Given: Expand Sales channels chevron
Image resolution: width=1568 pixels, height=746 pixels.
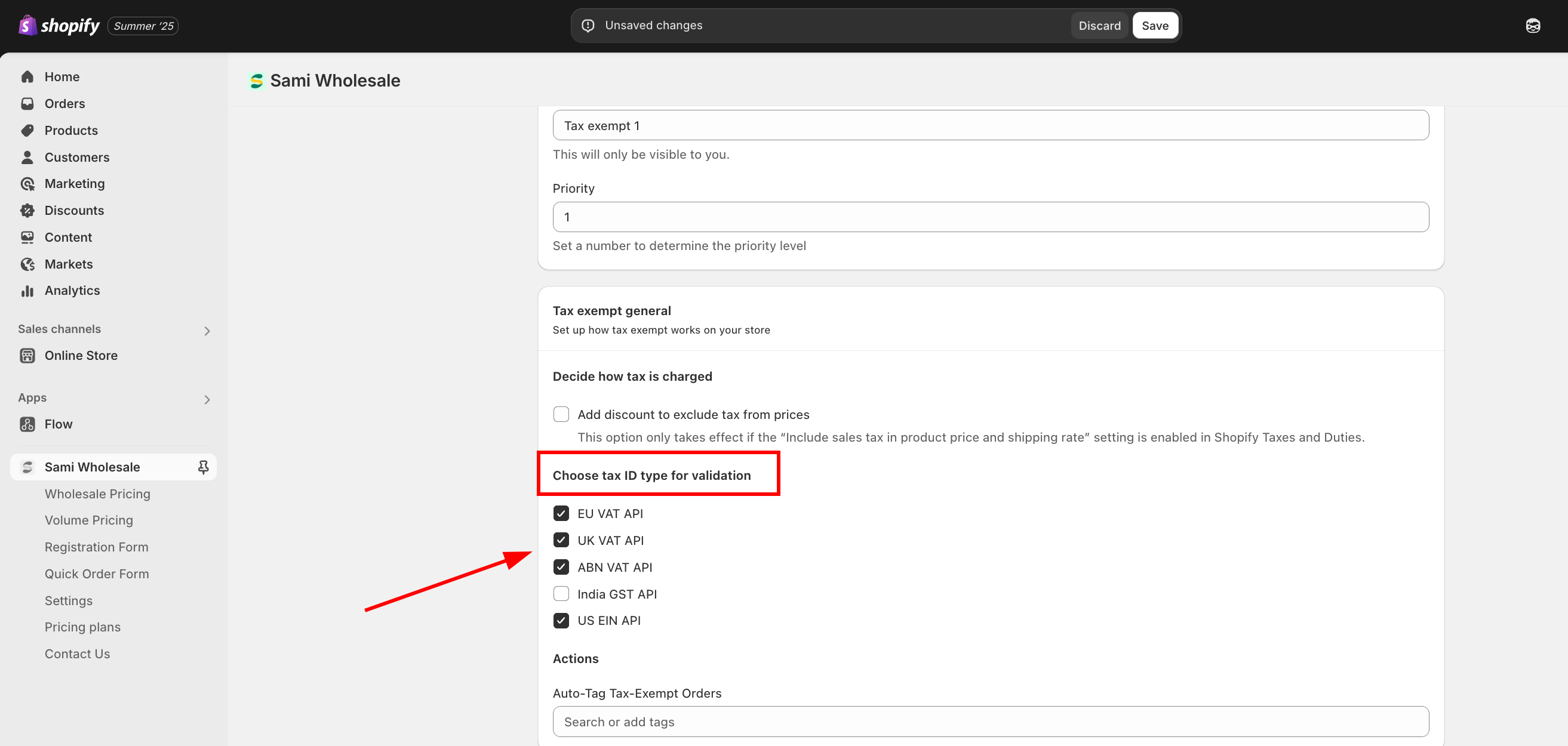Looking at the screenshot, I should tap(207, 331).
